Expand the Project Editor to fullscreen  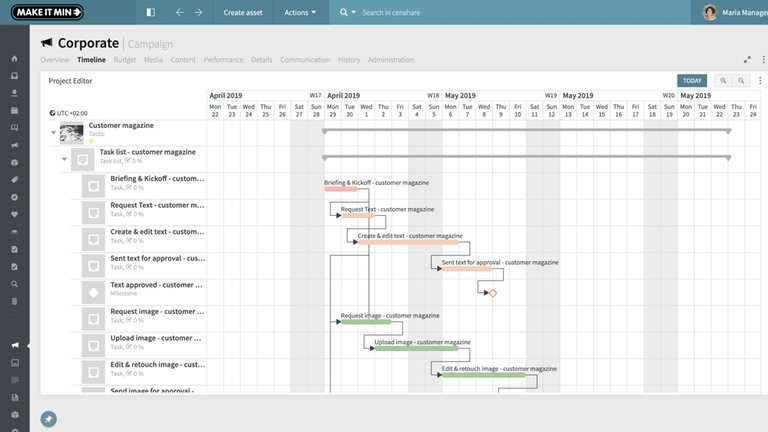tap(746, 59)
